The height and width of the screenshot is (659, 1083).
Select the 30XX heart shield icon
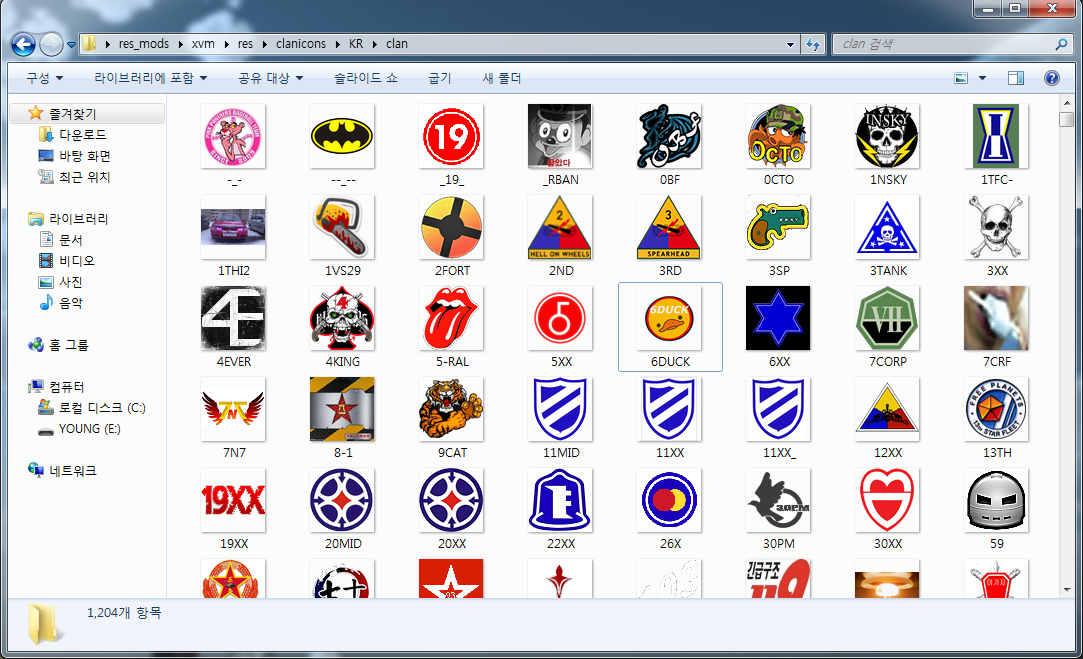click(888, 500)
